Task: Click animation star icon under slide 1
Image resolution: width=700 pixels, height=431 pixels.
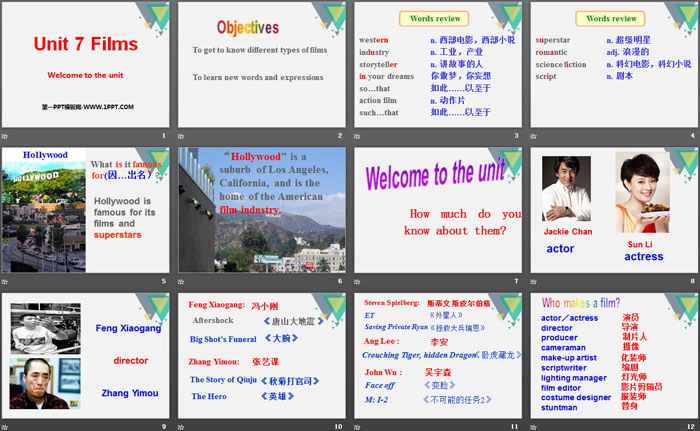Action: coord(4,136)
